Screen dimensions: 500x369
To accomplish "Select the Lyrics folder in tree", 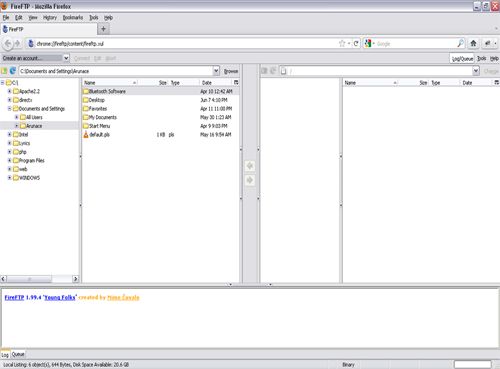I will tap(22, 143).
